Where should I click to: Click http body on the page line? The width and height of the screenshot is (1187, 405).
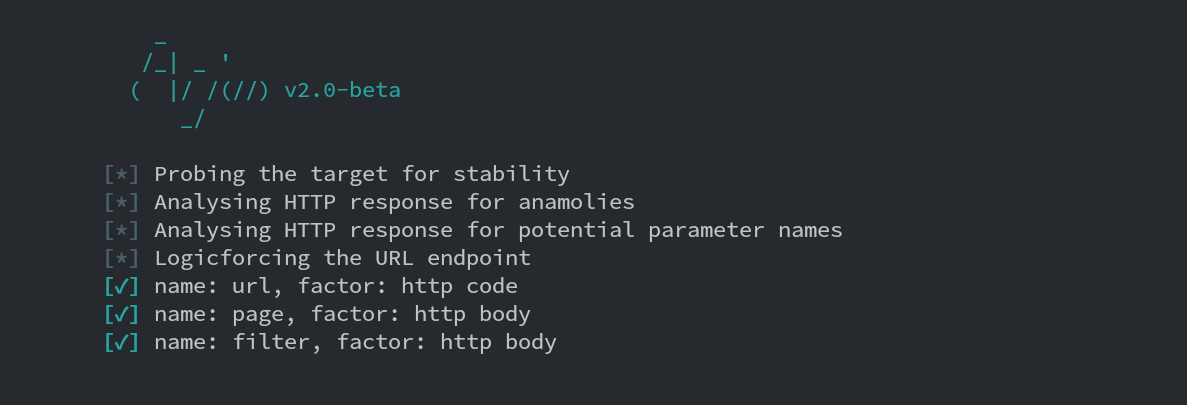point(472,314)
